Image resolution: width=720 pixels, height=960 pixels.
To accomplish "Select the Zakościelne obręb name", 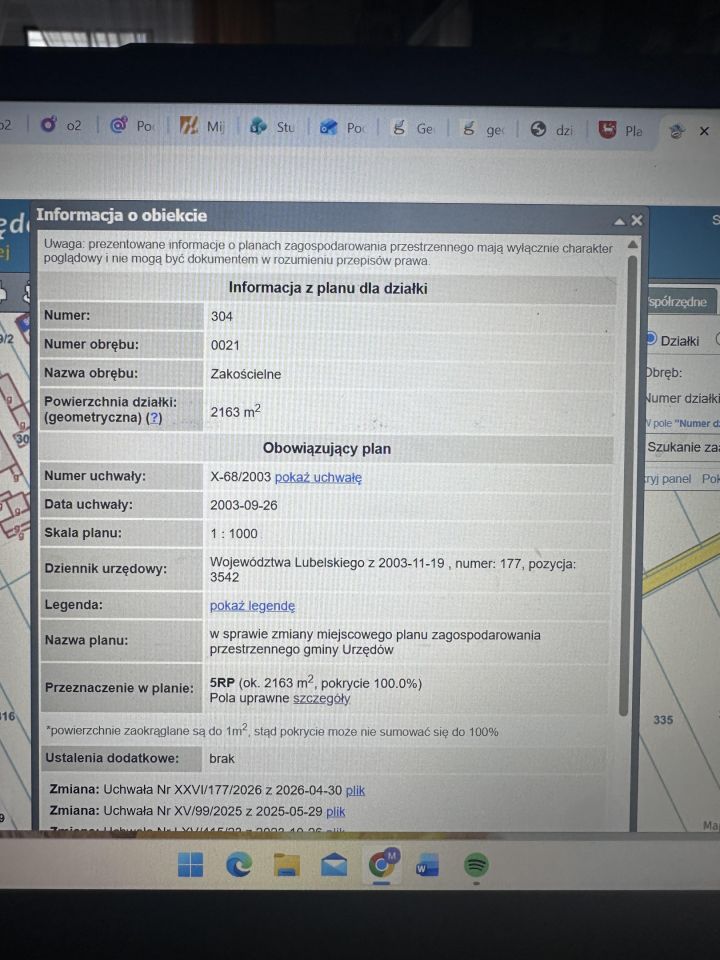I will pyautogui.click(x=246, y=374).
